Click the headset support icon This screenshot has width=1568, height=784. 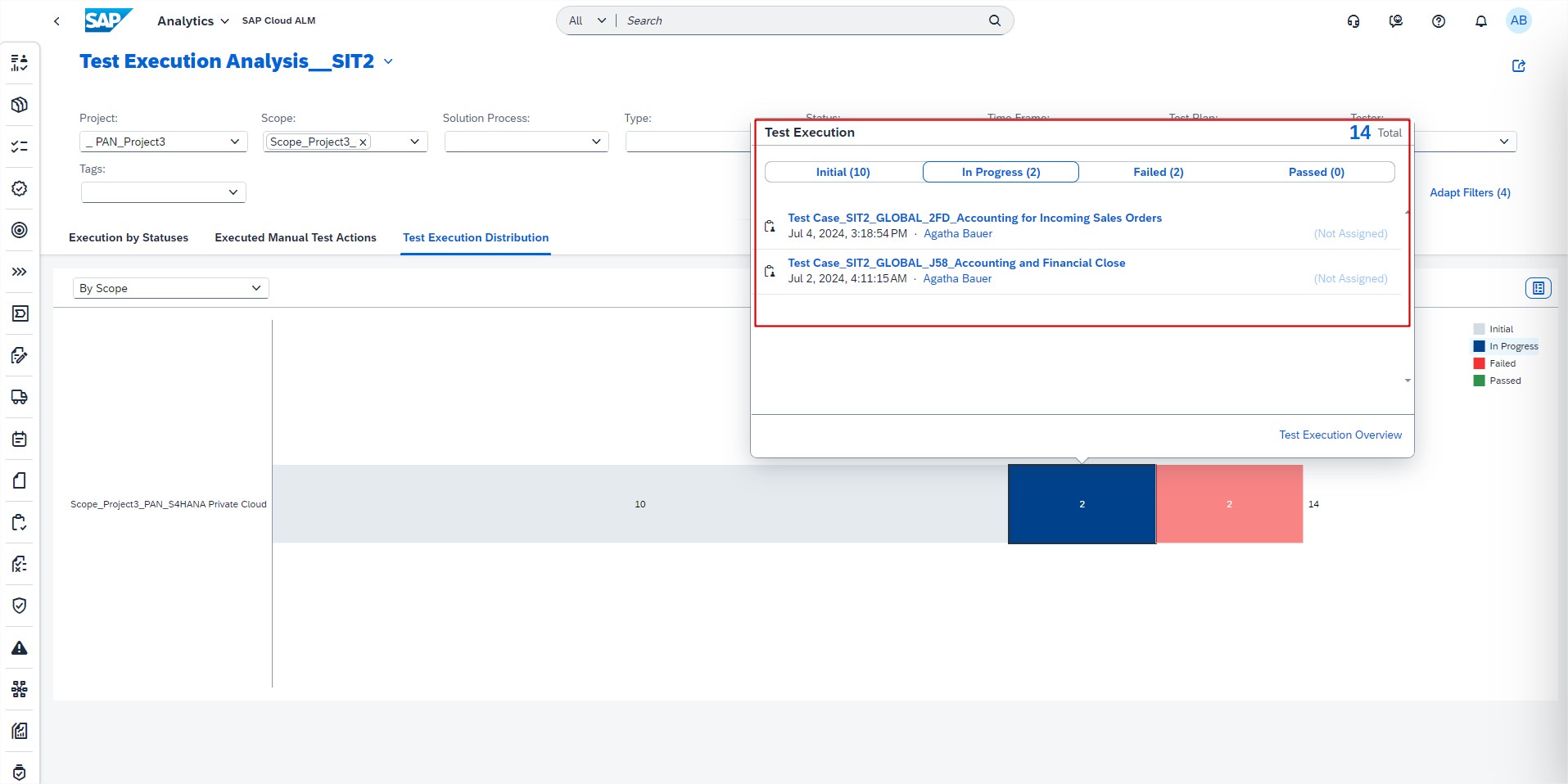click(x=1353, y=21)
